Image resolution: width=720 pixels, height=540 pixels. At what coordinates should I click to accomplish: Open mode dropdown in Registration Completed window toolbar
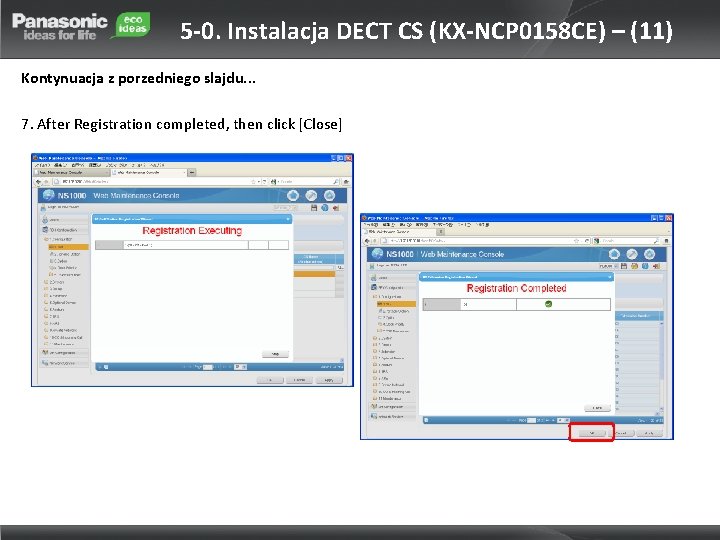[x=609, y=266]
